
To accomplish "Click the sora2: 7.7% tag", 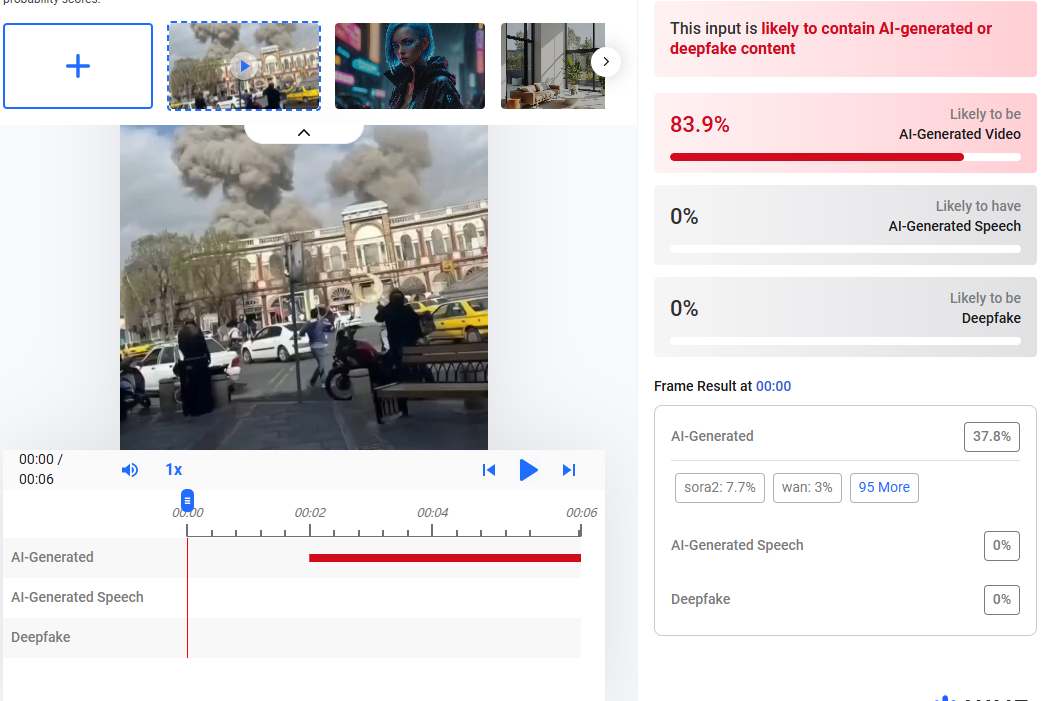I will click(720, 487).
